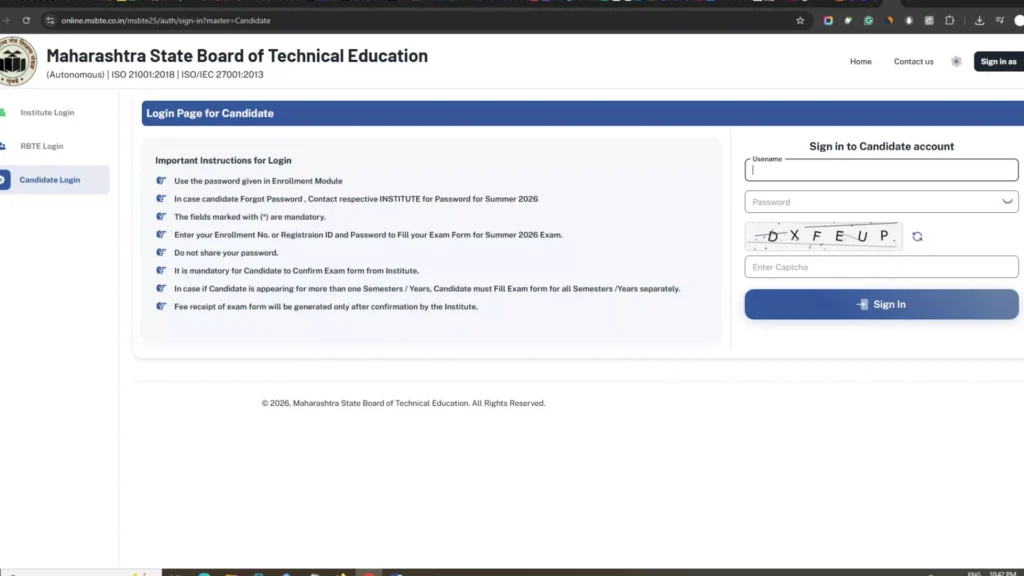Open the media control icon in toolbar
Screen dimensions: 1024x576
tap(1001, 20)
